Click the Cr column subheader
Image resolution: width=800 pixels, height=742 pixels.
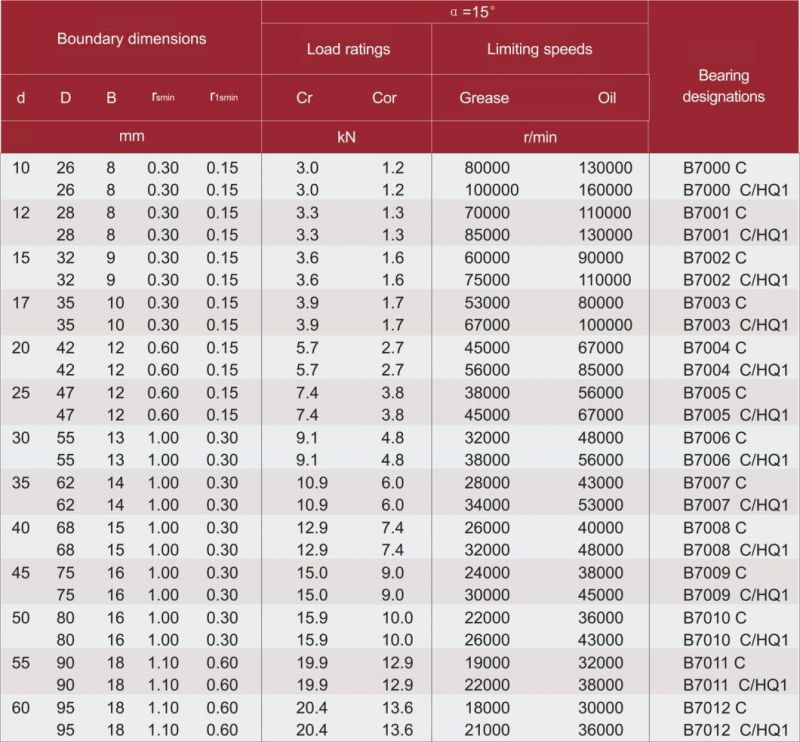[305, 98]
